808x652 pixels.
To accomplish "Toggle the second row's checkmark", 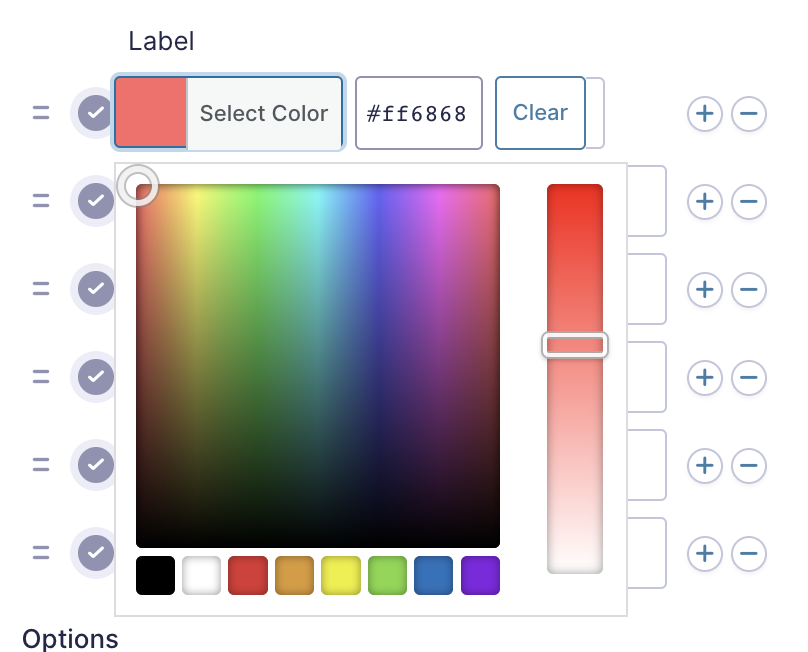I will click(95, 201).
